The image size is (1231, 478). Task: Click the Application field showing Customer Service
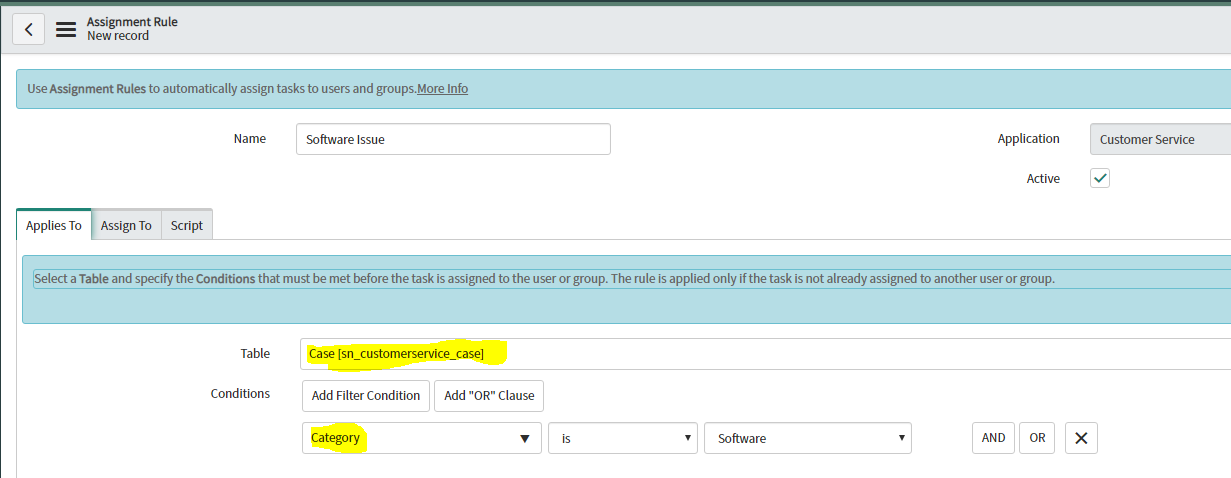pyautogui.click(x=1160, y=139)
